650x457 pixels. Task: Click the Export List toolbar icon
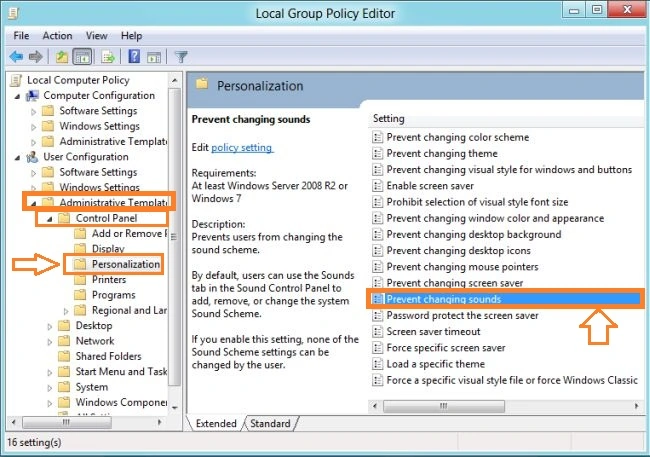click(x=108, y=56)
